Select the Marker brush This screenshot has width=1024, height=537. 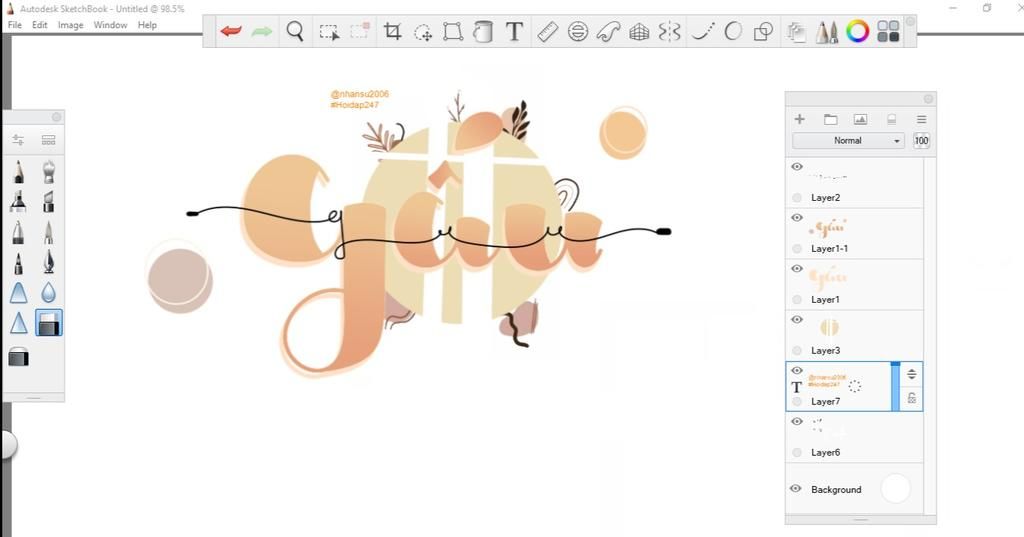18,201
